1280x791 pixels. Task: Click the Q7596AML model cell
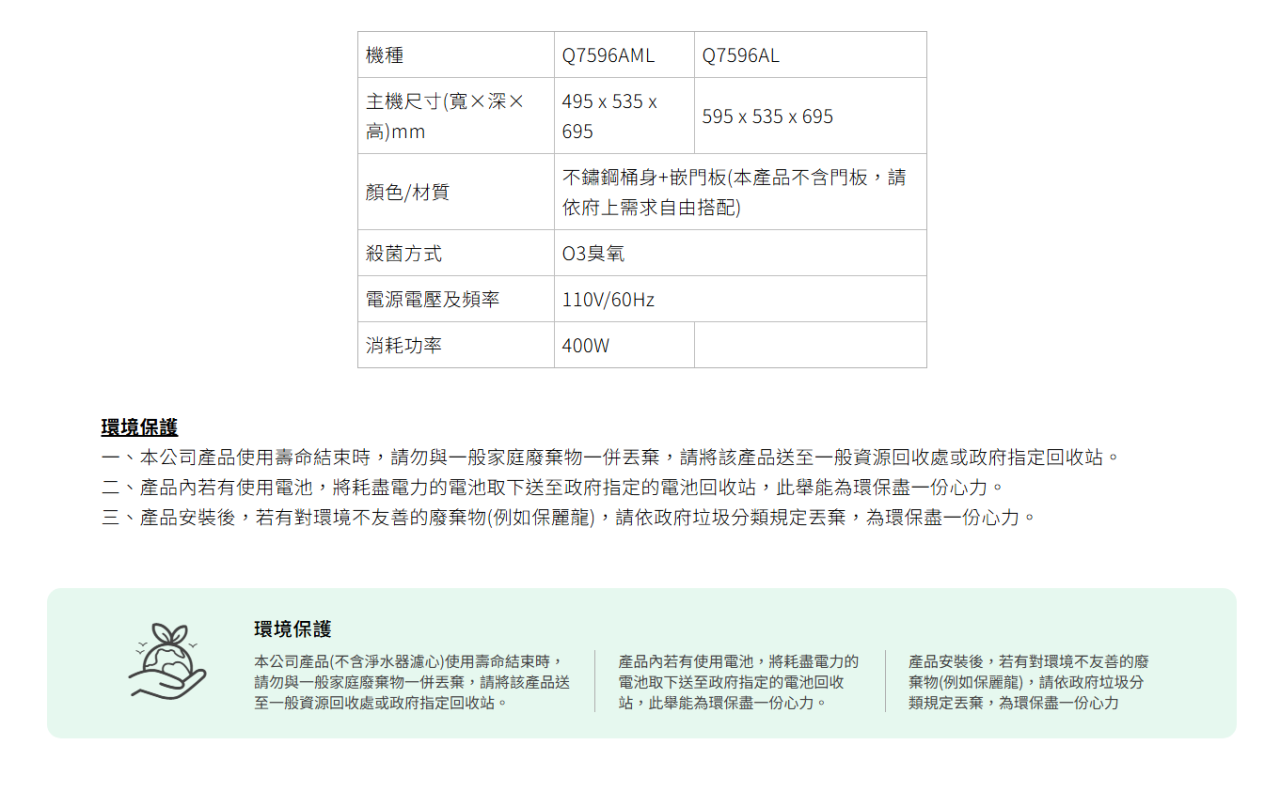tap(624, 55)
